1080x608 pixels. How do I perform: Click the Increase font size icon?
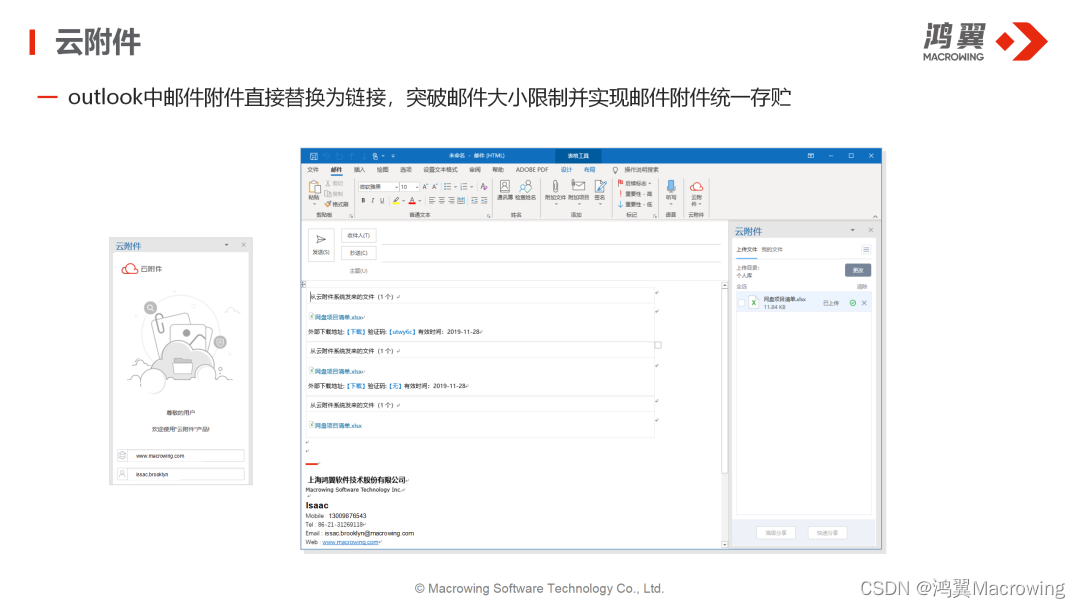[x=425, y=187]
